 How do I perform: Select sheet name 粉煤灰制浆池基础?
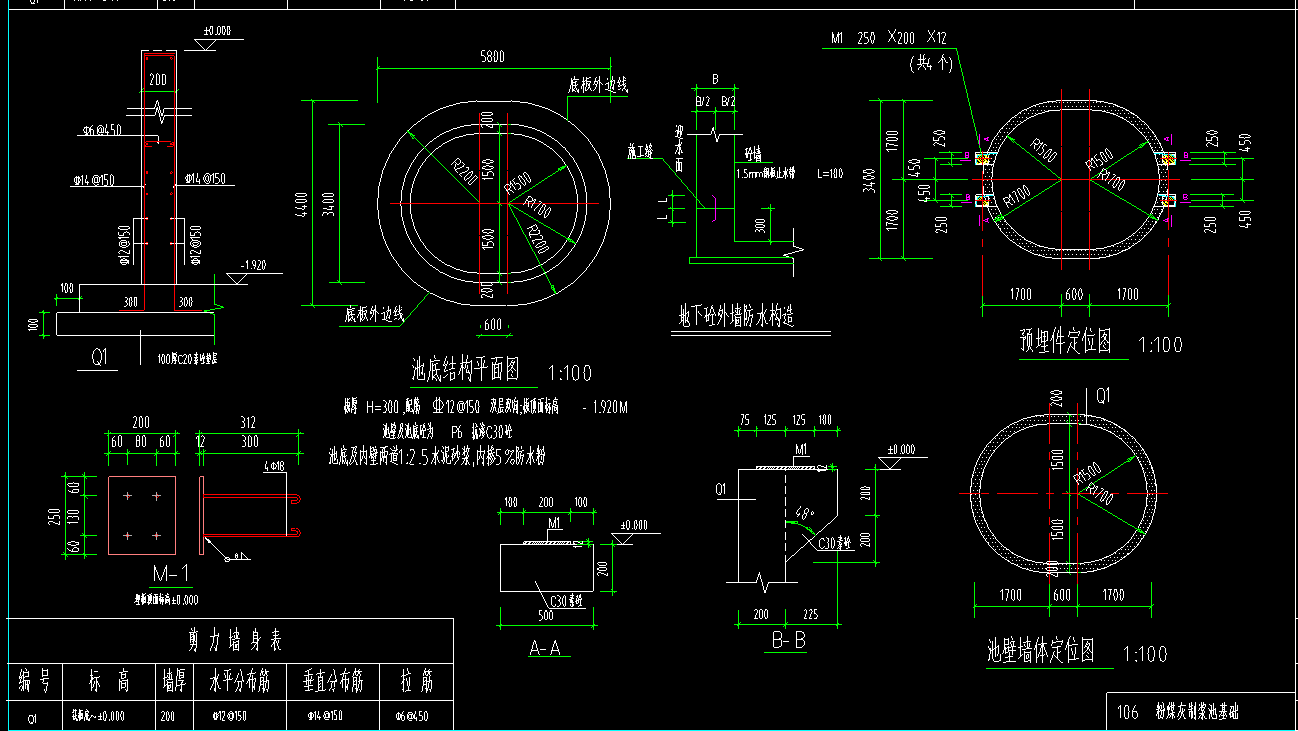click(x=1197, y=712)
